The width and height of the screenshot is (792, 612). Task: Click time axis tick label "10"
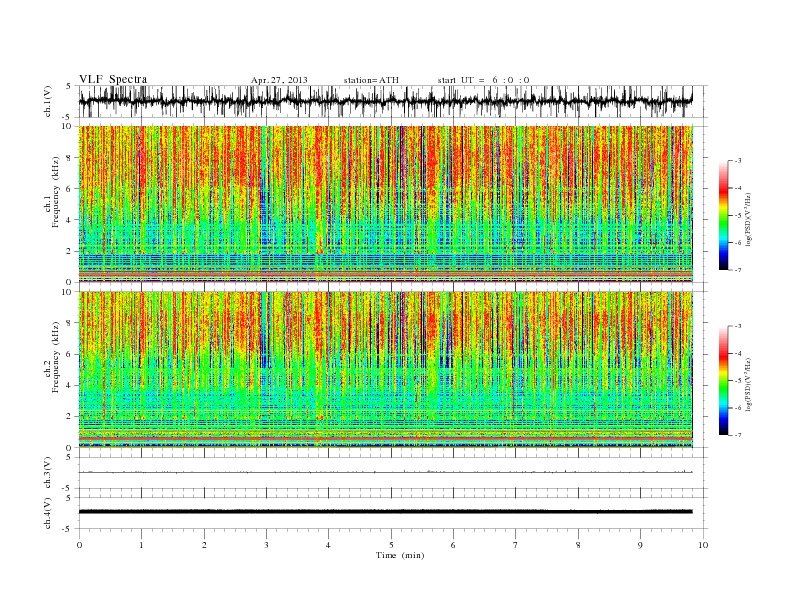[703, 545]
